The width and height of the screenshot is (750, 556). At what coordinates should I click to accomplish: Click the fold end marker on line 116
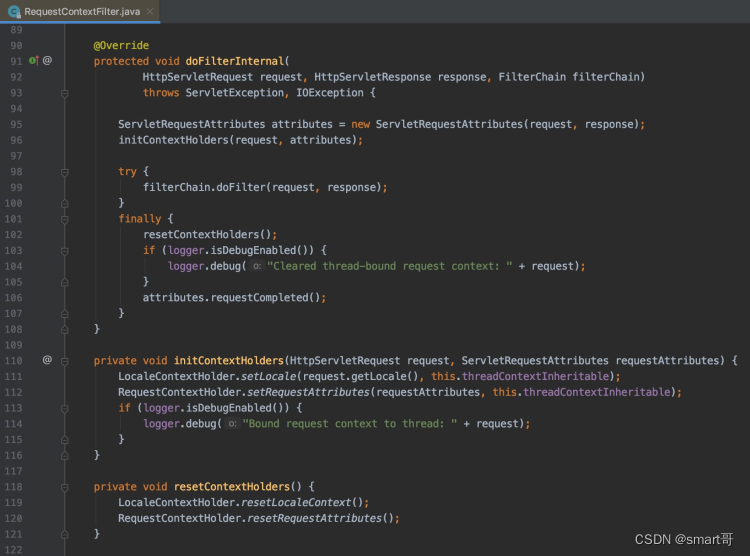(x=65, y=456)
